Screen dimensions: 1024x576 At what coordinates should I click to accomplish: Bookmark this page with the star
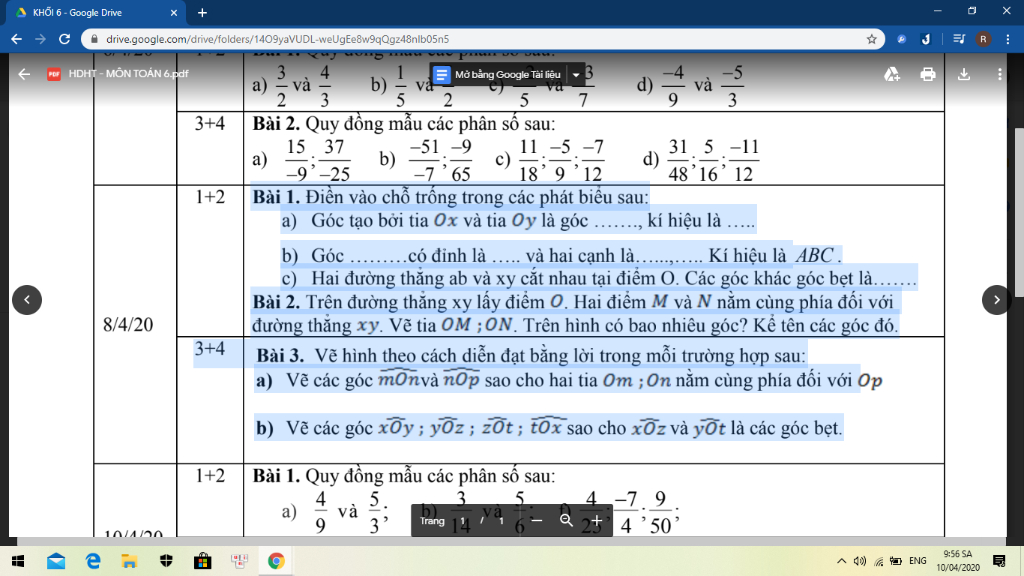click(872, 39)
